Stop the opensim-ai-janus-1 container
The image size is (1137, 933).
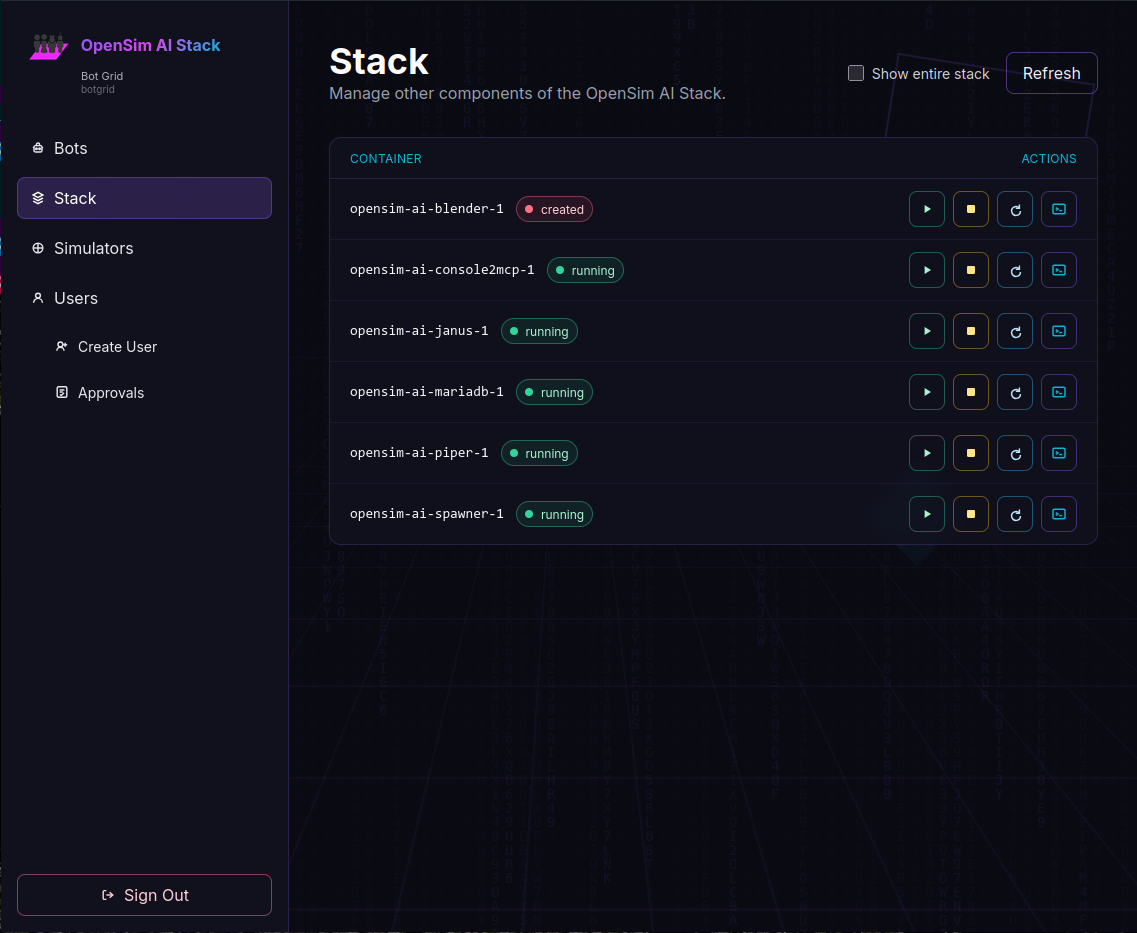[971, 331]
